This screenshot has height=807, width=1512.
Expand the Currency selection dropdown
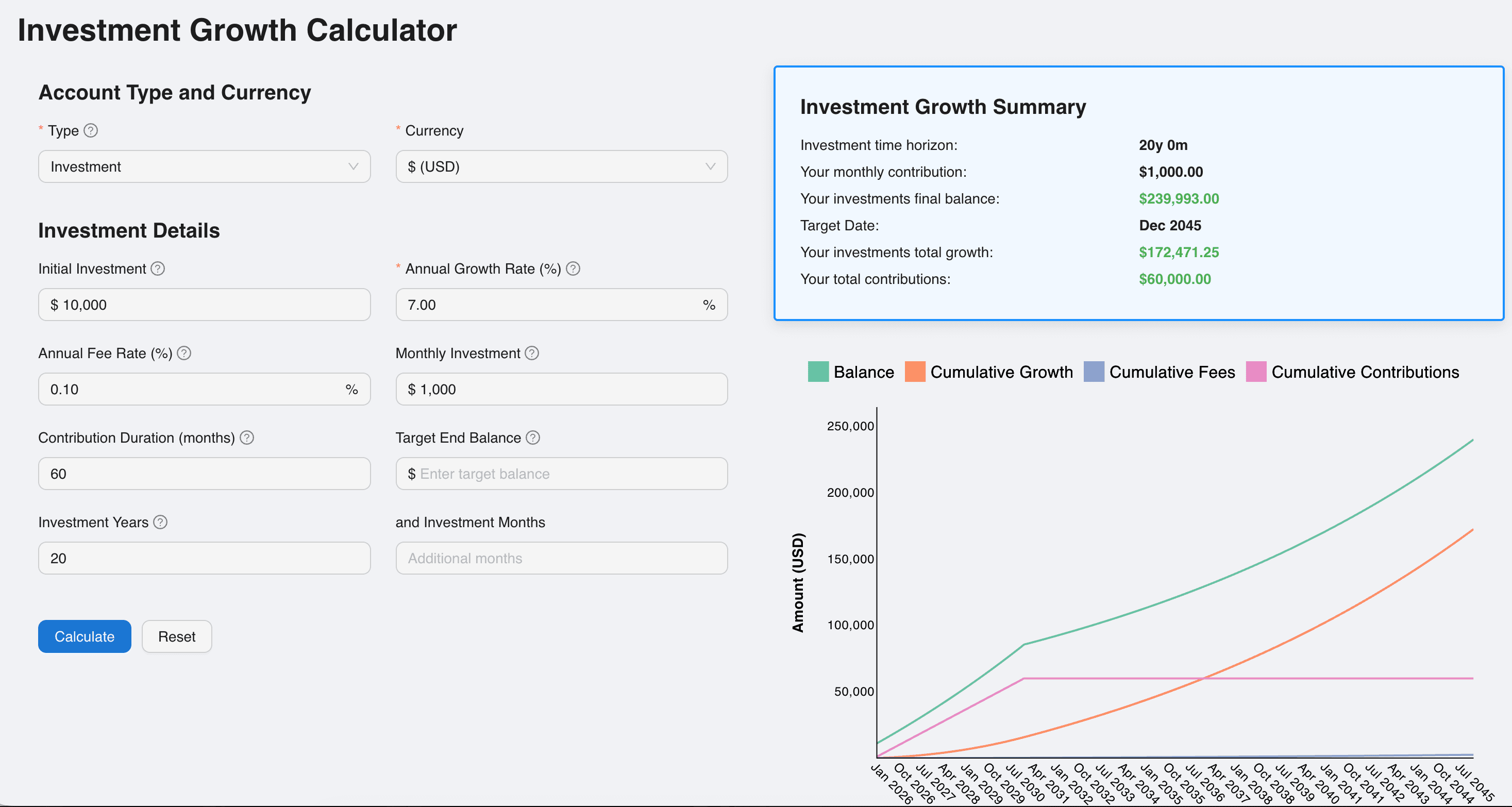pos(561,166)
